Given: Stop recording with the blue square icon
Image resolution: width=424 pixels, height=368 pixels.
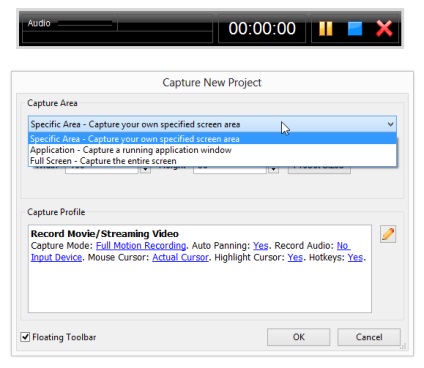Looking at the screenshot, I should coord(355,28).
